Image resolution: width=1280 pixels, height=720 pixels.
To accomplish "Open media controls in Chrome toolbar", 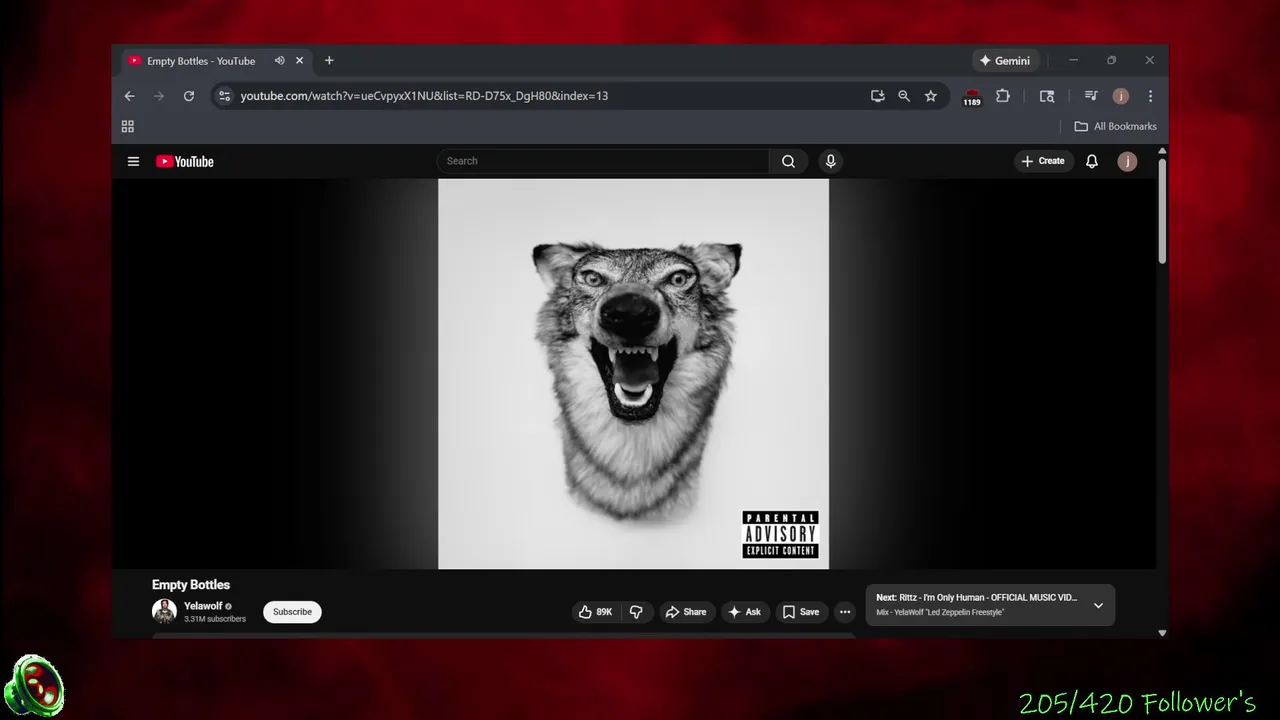I will 1091,96.
